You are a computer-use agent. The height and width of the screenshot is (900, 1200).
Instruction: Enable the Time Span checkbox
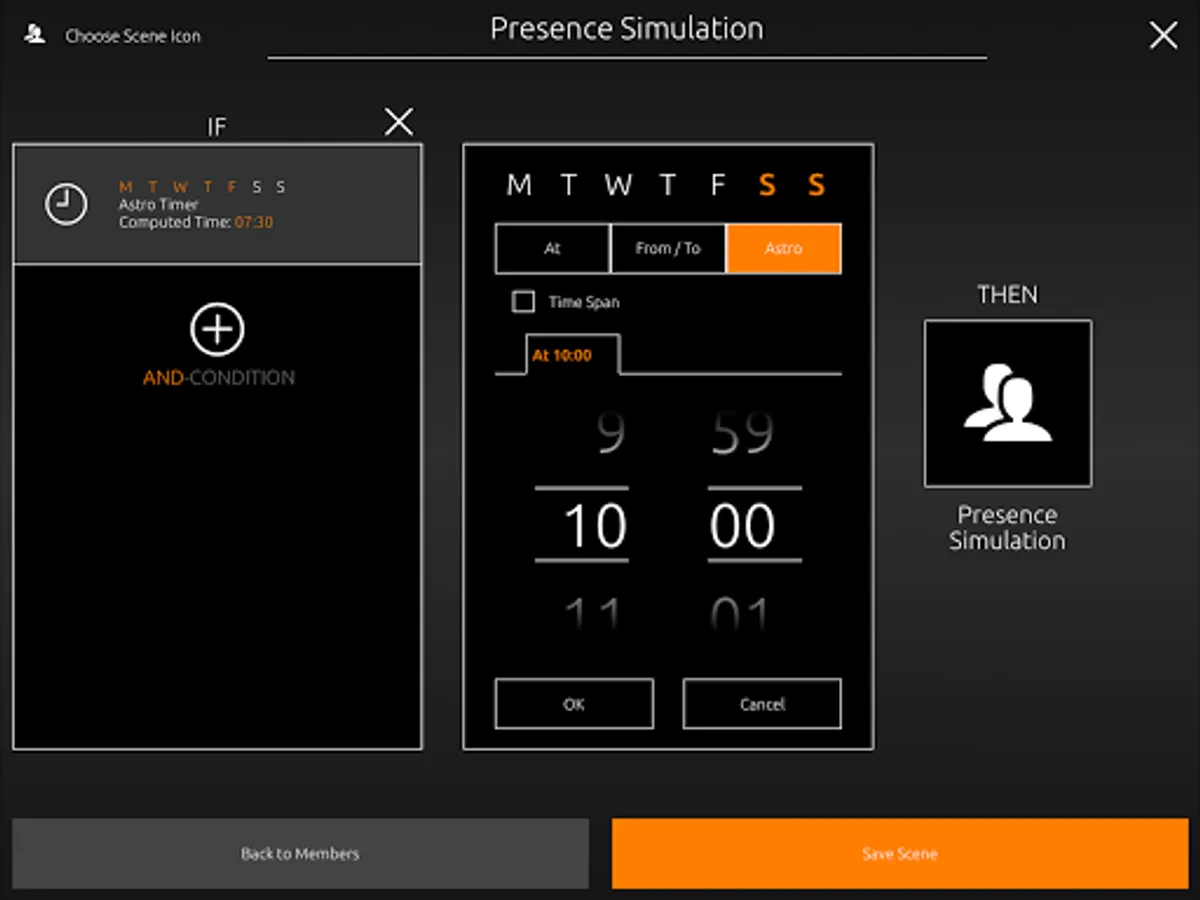coord(523,302)
